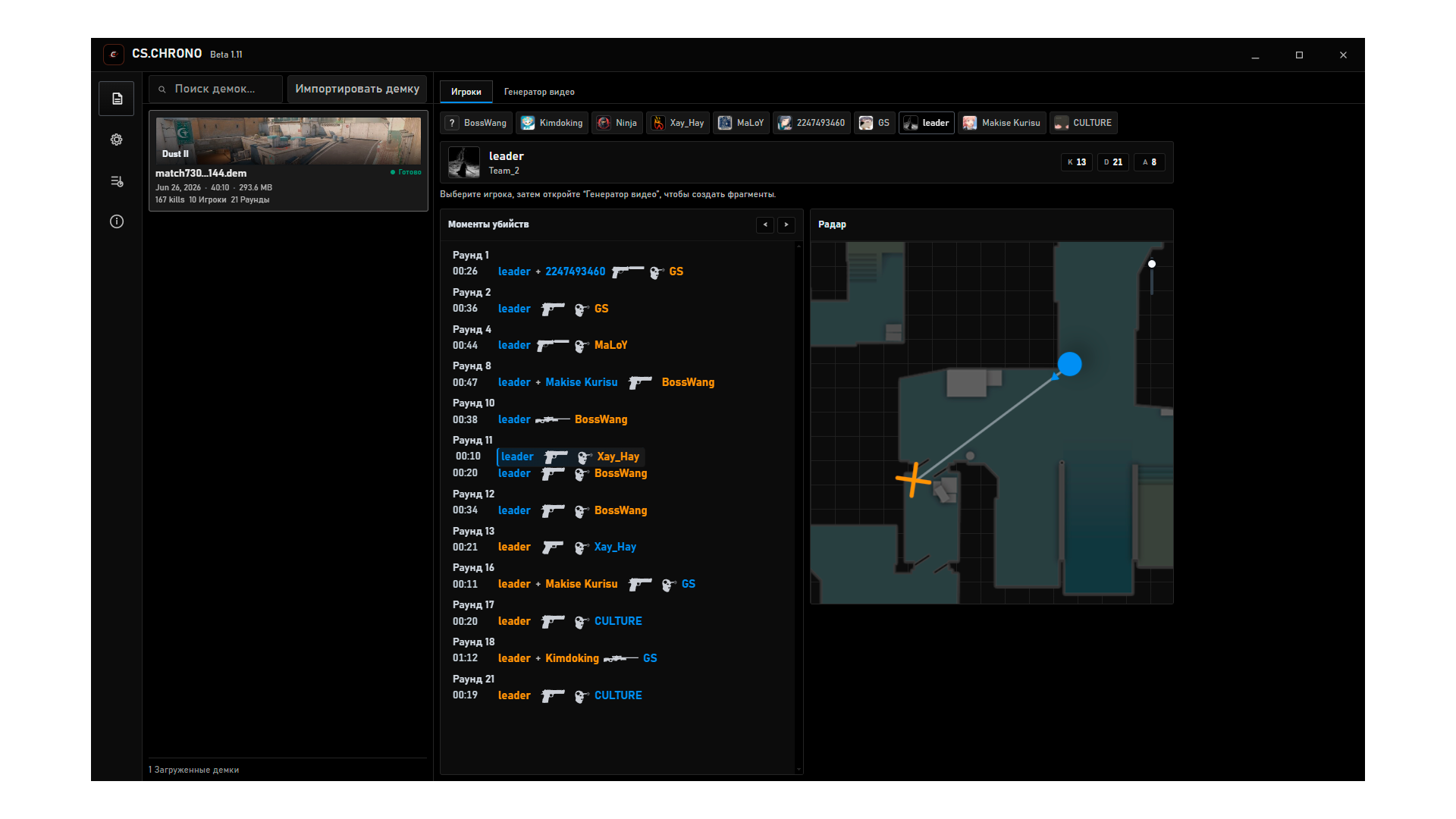Open the demos sidebar icon
Image resolution: width=1456 pixels, height=819 pixels.
(x=117, y=99)
